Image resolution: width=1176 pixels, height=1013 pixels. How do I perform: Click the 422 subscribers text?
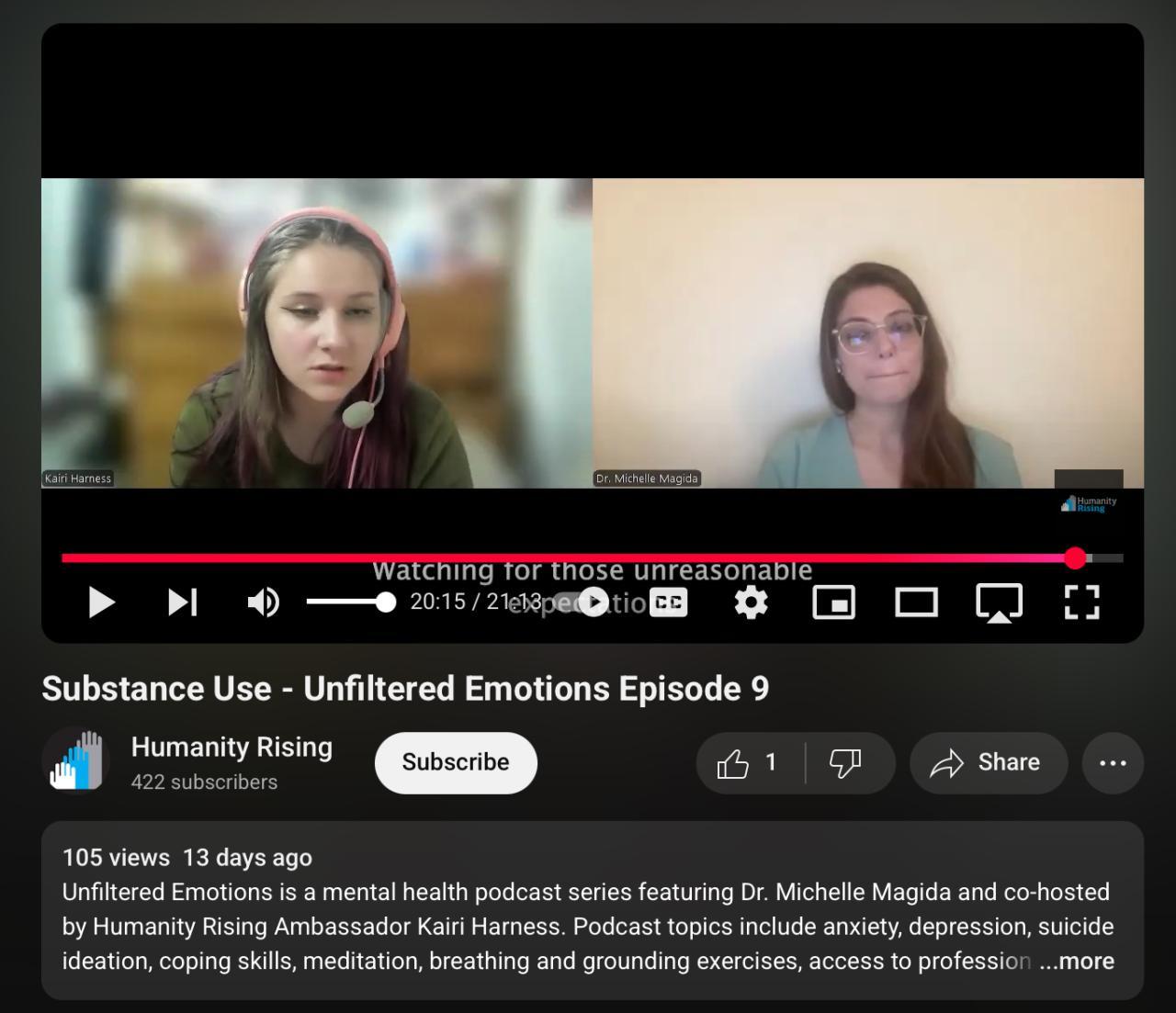pos(204,782)
